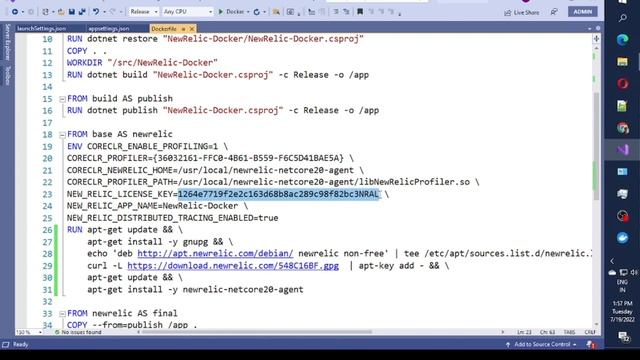Collapse the FROM base AS newrelic block
640x360 pixels.
[62, 135]
